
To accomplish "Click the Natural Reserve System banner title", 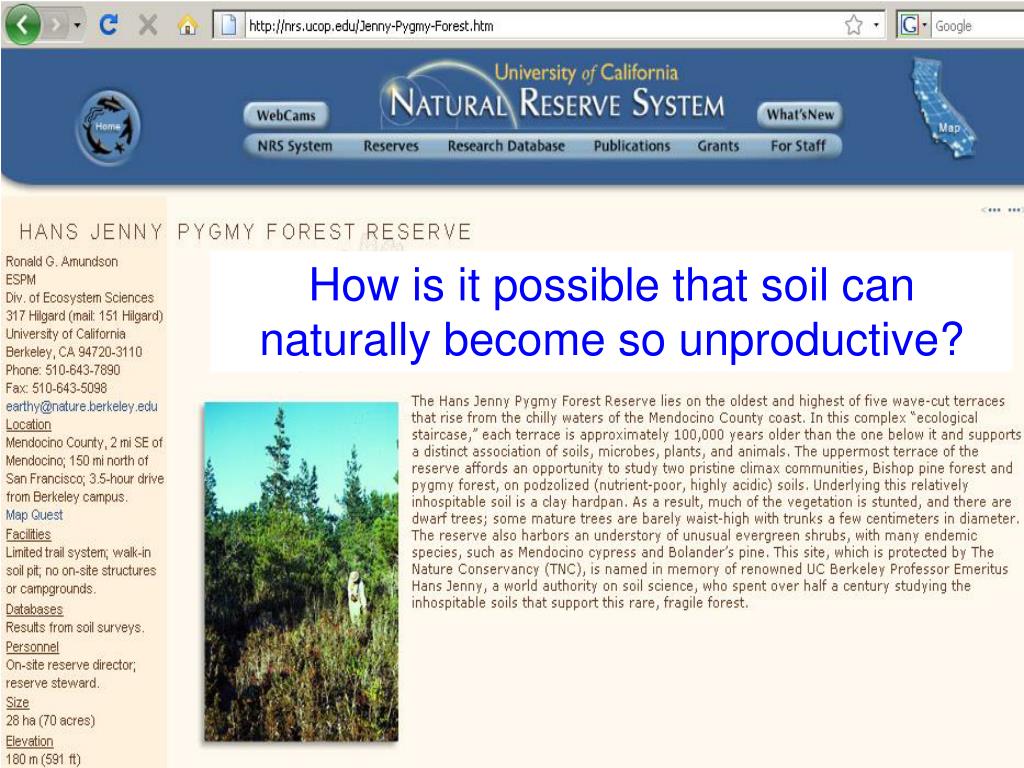I will (x=556, y=103).
